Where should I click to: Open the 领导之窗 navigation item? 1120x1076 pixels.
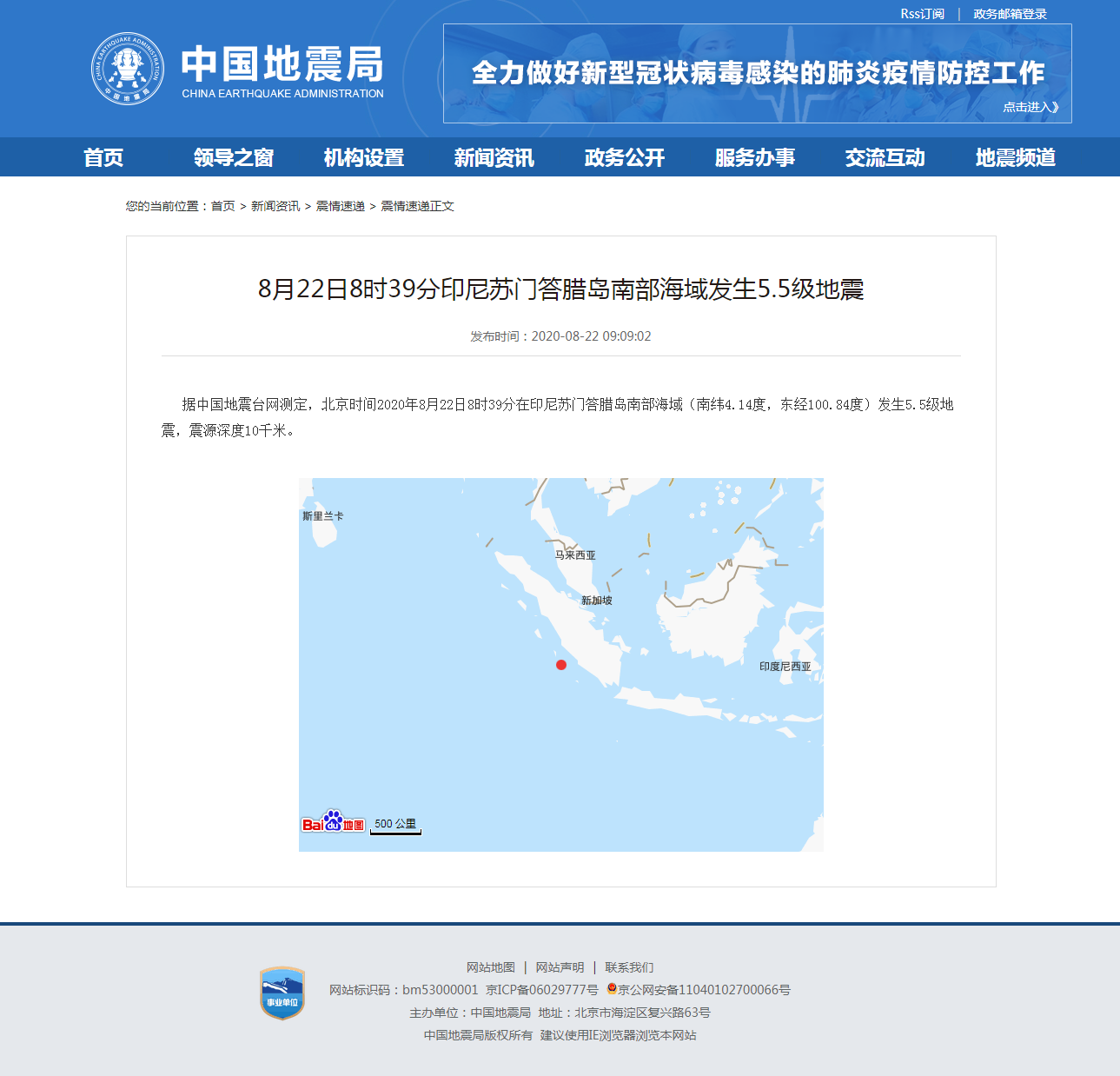(x=234, y=157)
